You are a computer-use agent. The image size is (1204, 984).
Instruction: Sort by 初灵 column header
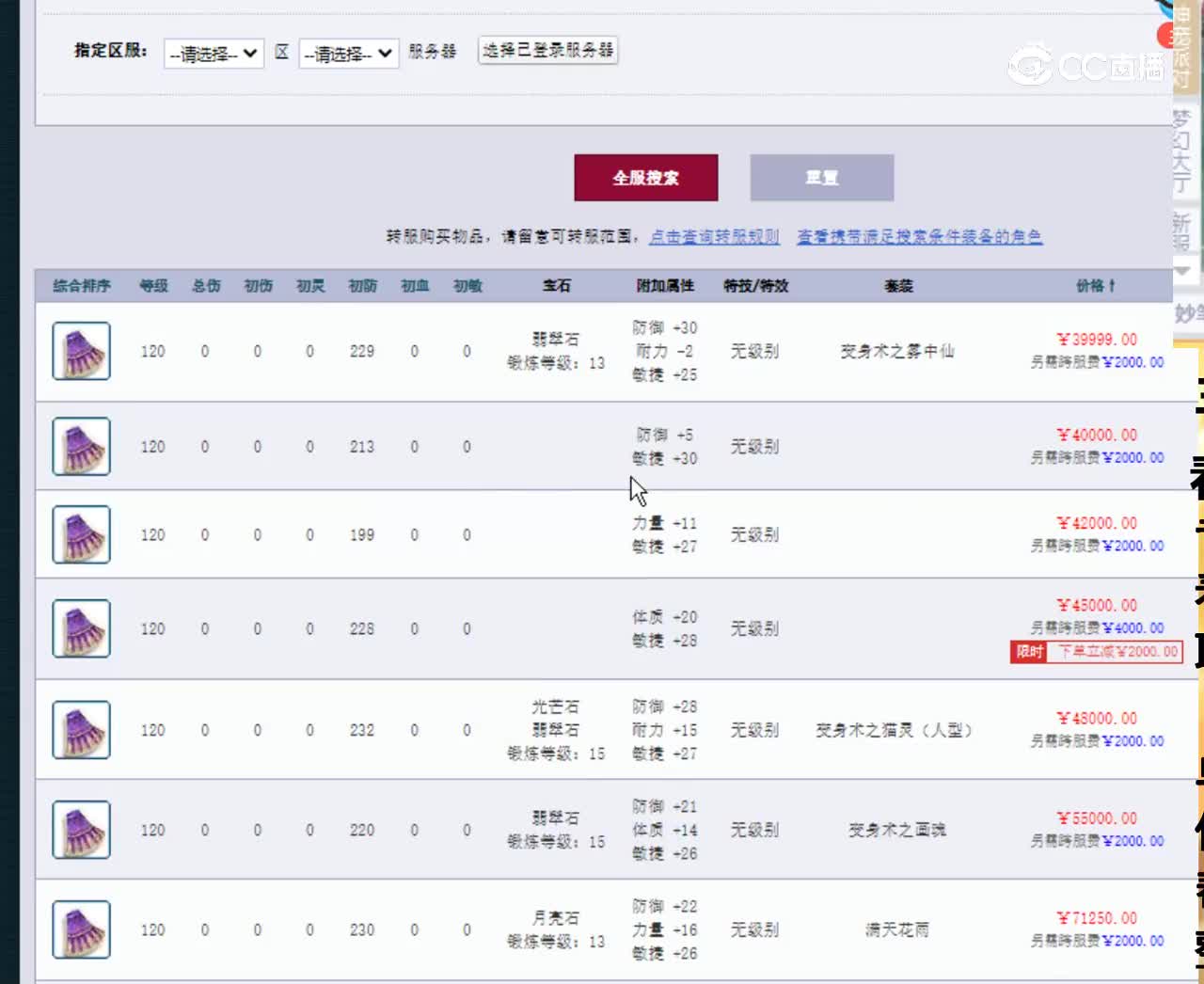(x=310, y=286)
